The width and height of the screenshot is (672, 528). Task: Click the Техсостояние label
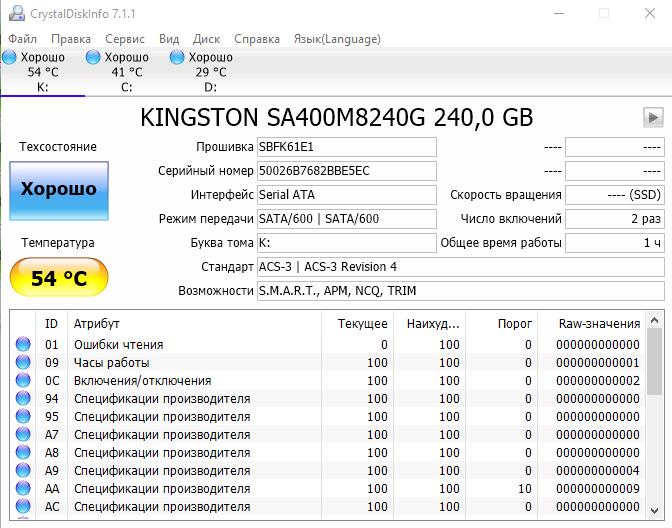tap(58, 147)
